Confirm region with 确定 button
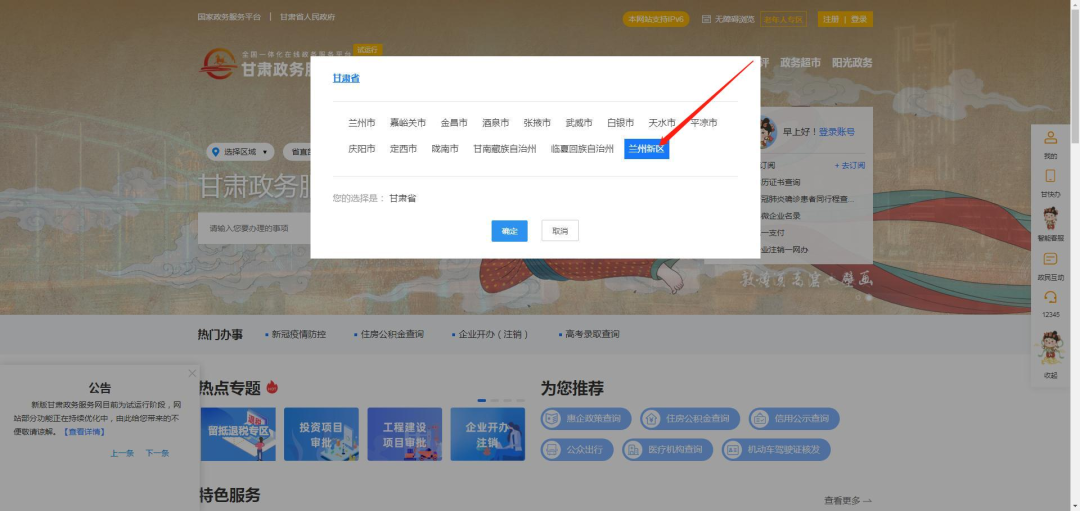1080x511 pixels. (x=509, y=231)
